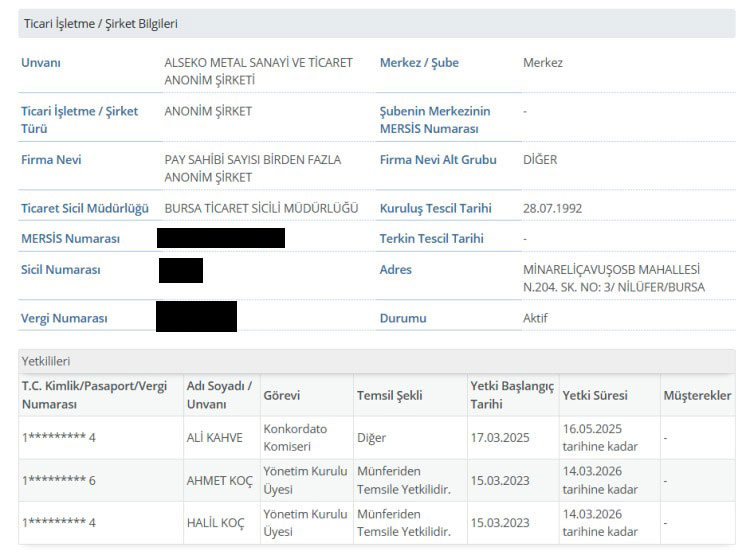750x555 pixels.
Task: Select the 'BURSA TİCARET SİCİLİ MÜDÜRLÜĞÜ' value
Action: click(x=260, y=208)
